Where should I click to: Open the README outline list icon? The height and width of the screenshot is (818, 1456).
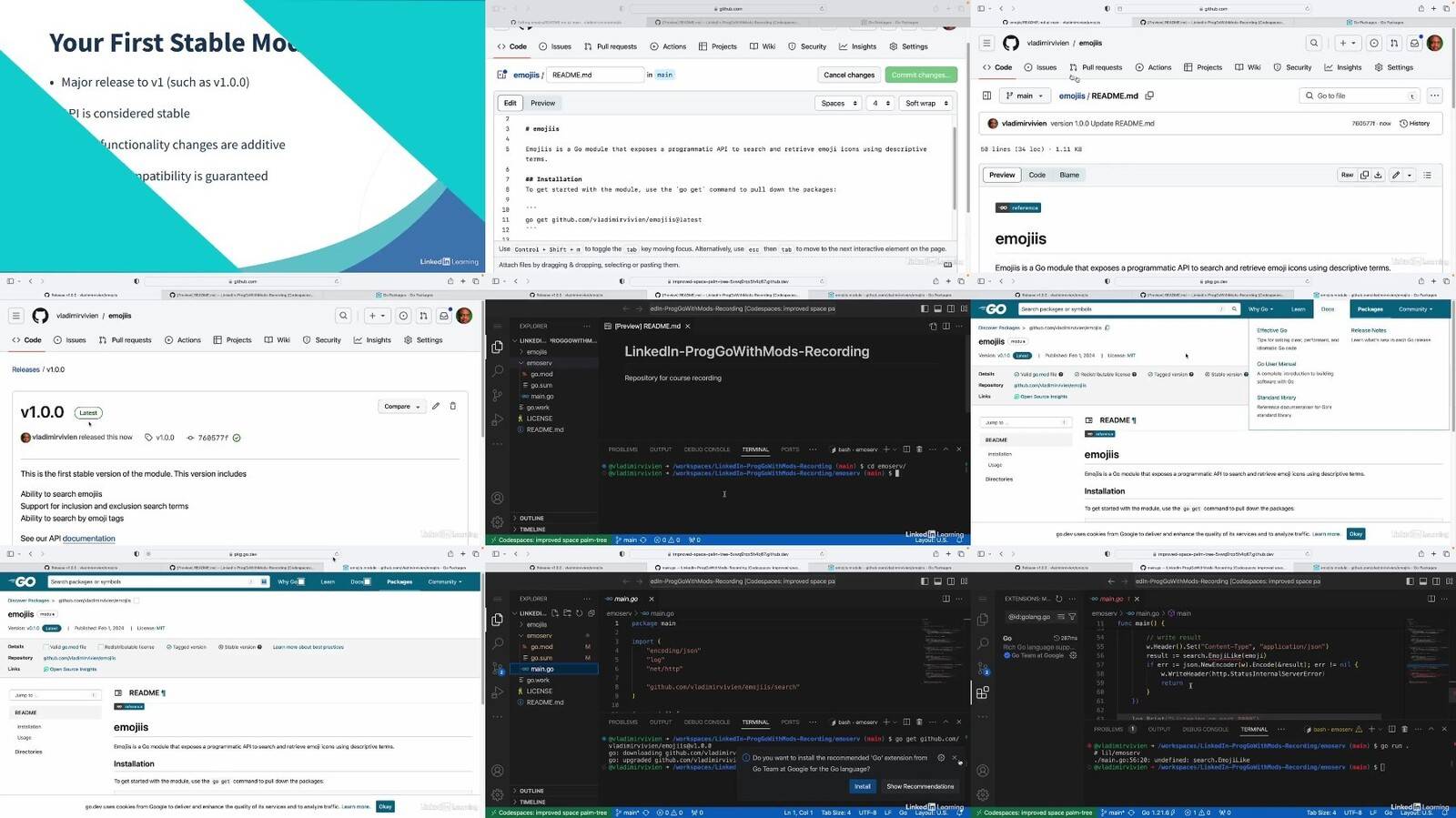1427,175
